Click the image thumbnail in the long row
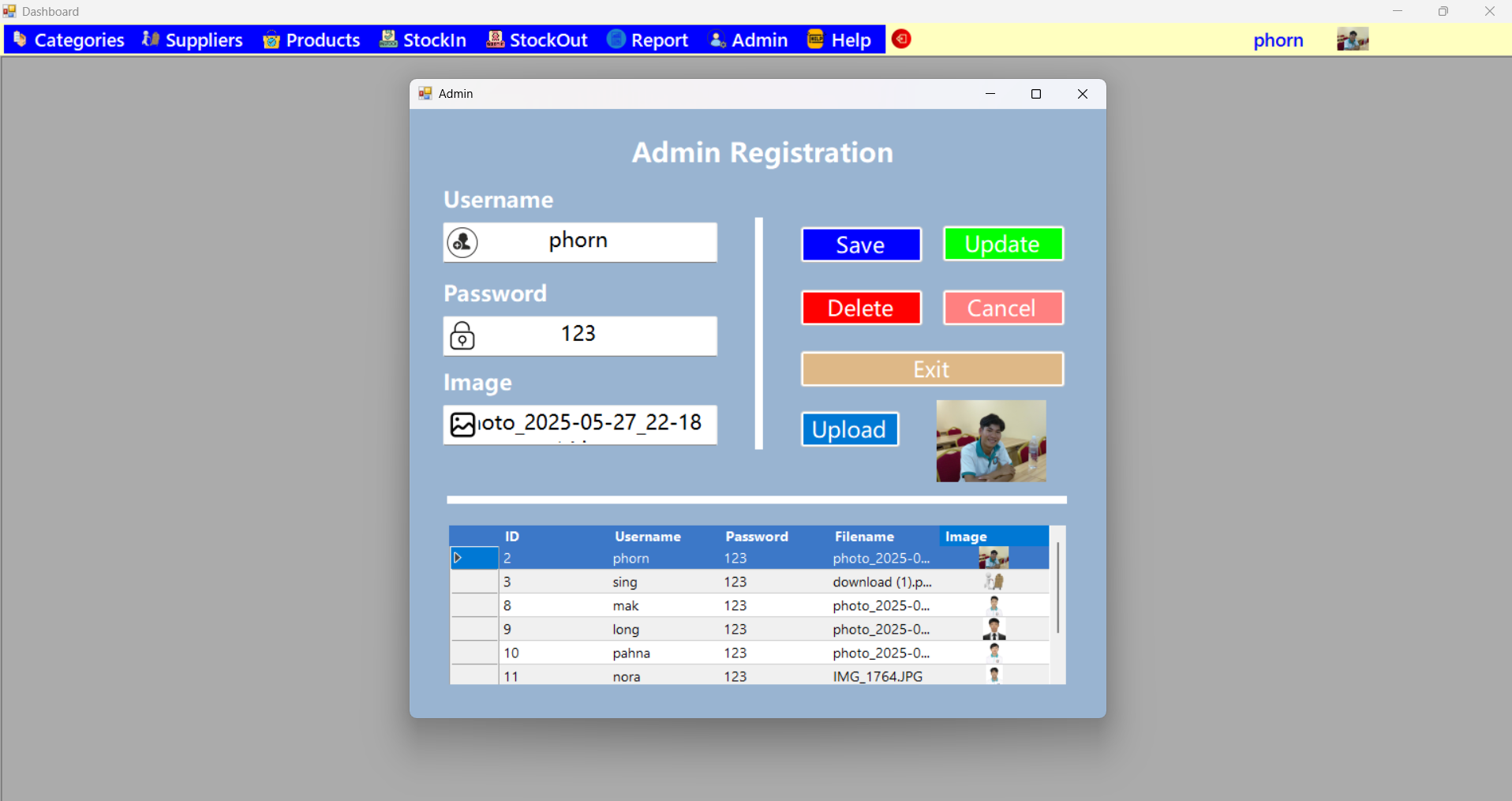1512x801 pixels. [x=994, y=629]
